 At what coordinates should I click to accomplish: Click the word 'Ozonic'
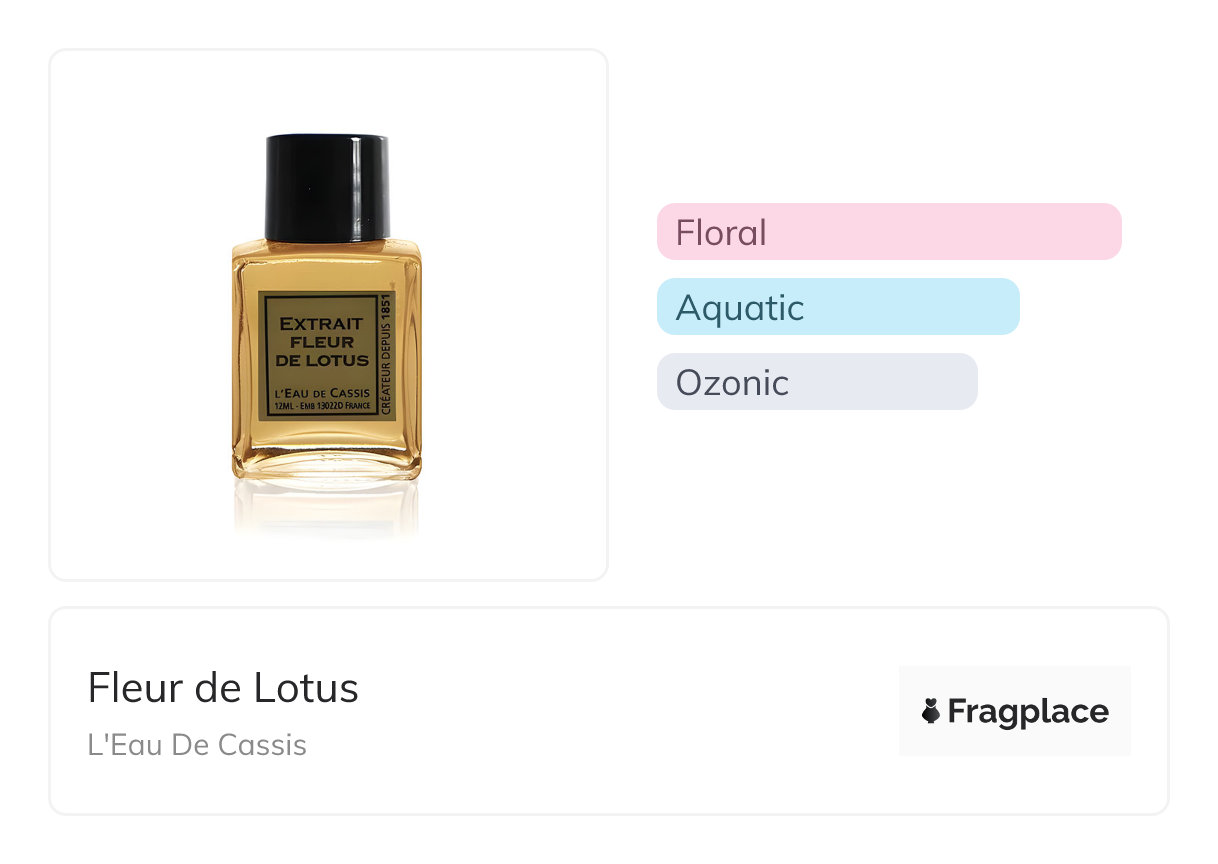(732, 383)
